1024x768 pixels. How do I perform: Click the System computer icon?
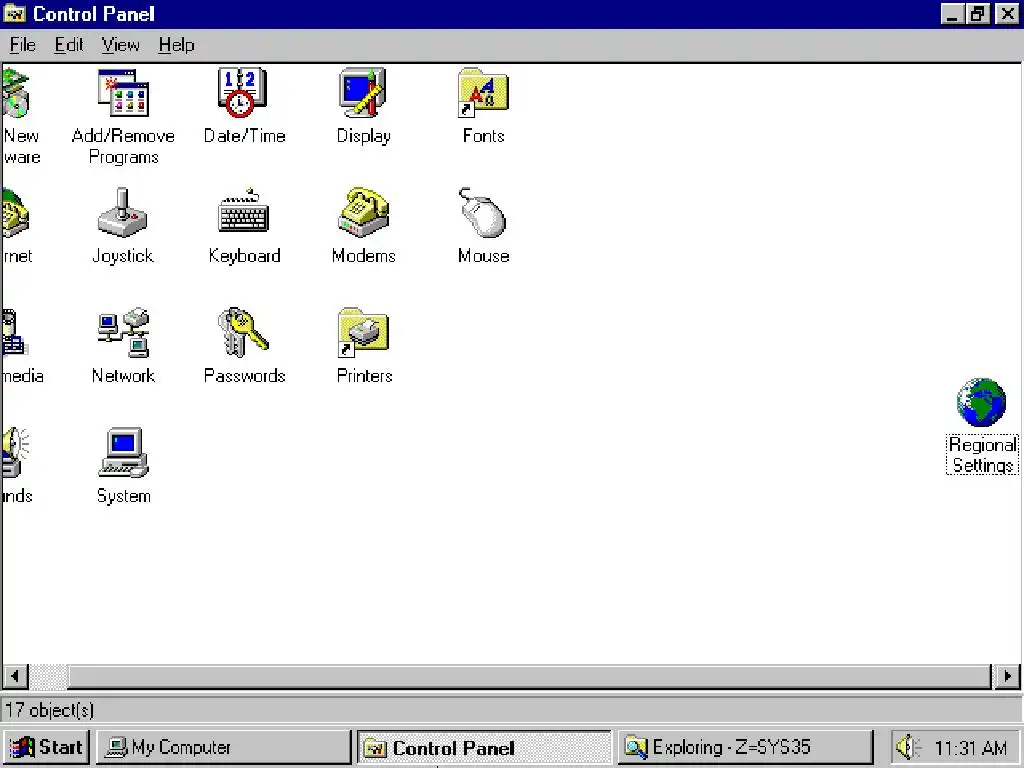[123, 453]
